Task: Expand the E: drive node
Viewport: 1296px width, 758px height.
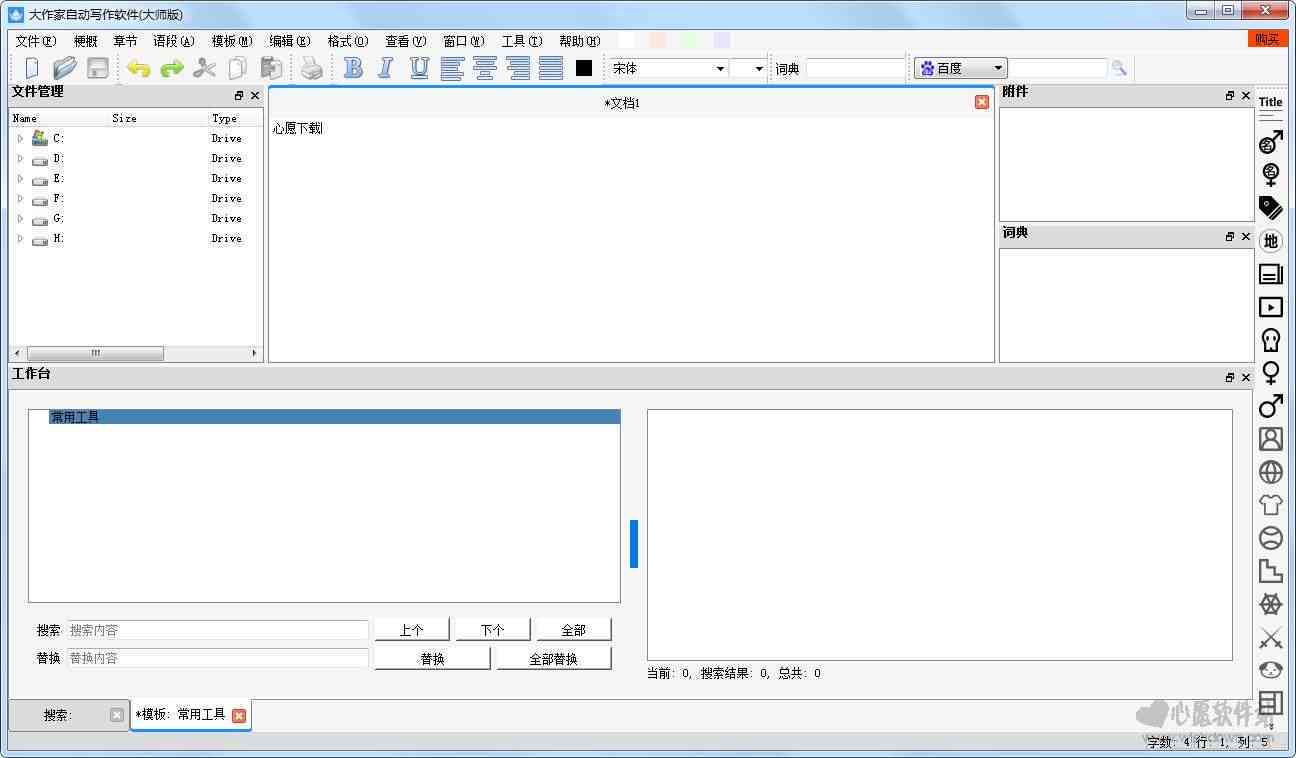Action: pyautogui.click(x=20, y=178)
